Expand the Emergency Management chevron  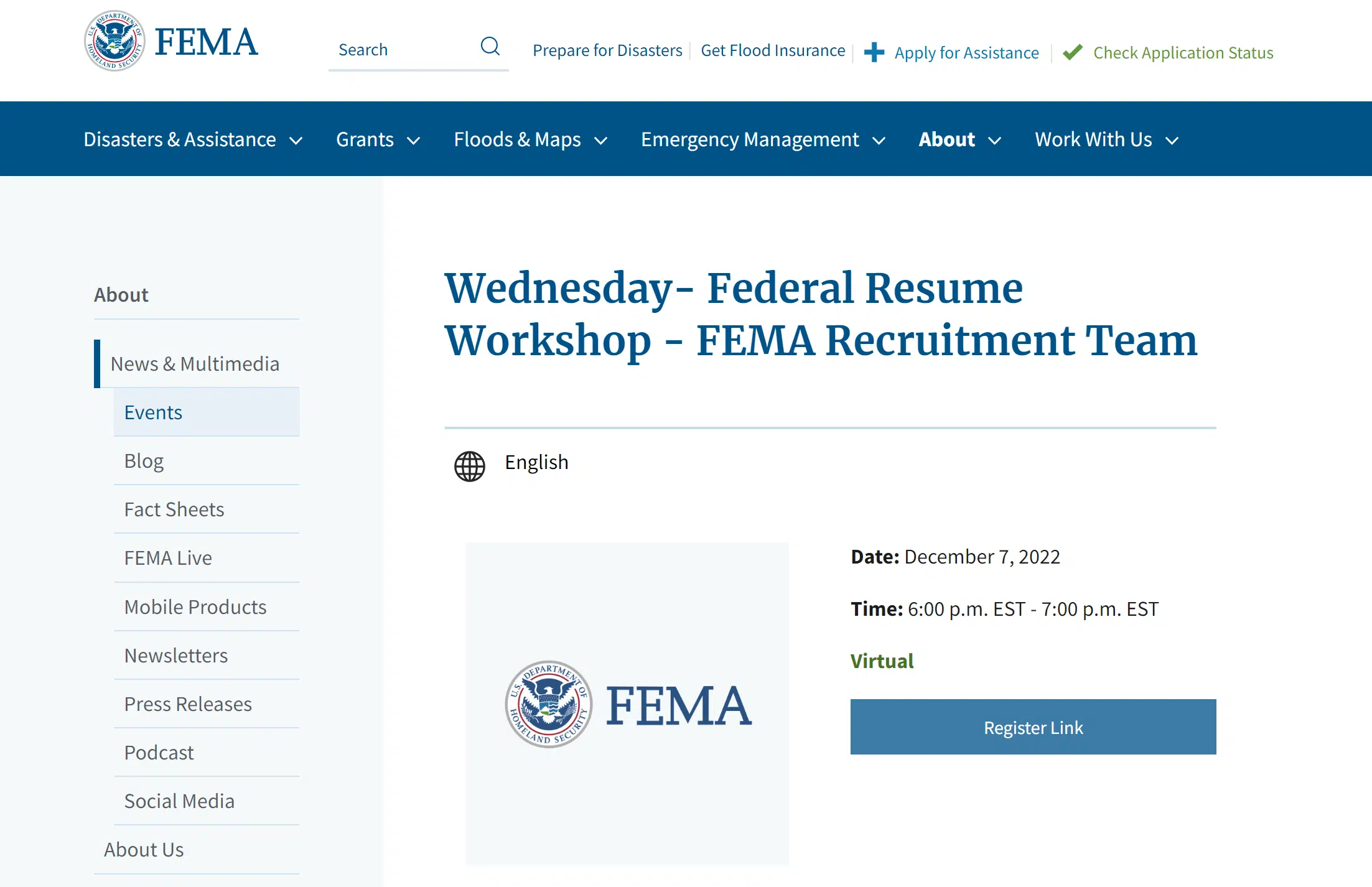pyautogui.click(x=879, y=141)
